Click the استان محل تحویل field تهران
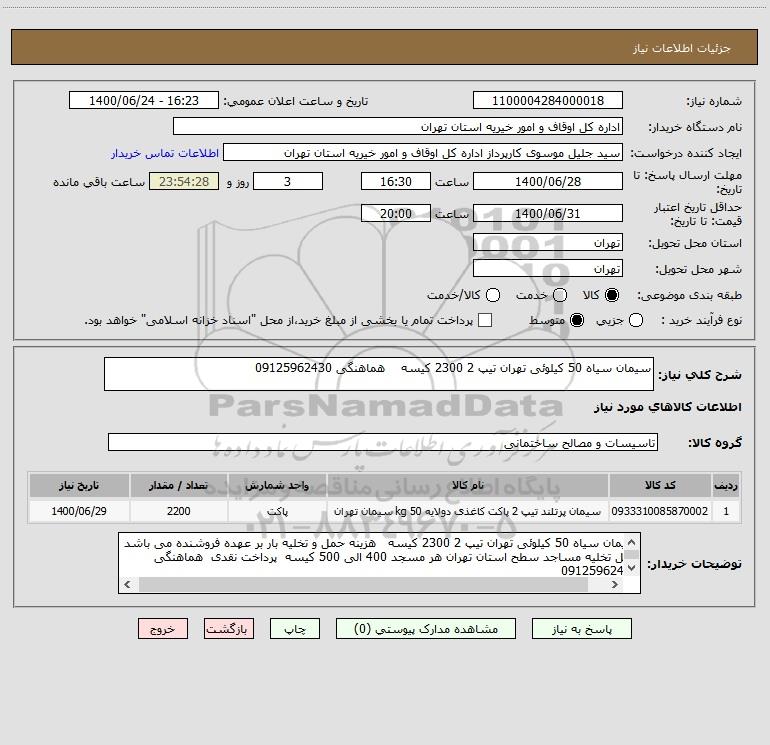 (548, 243)
